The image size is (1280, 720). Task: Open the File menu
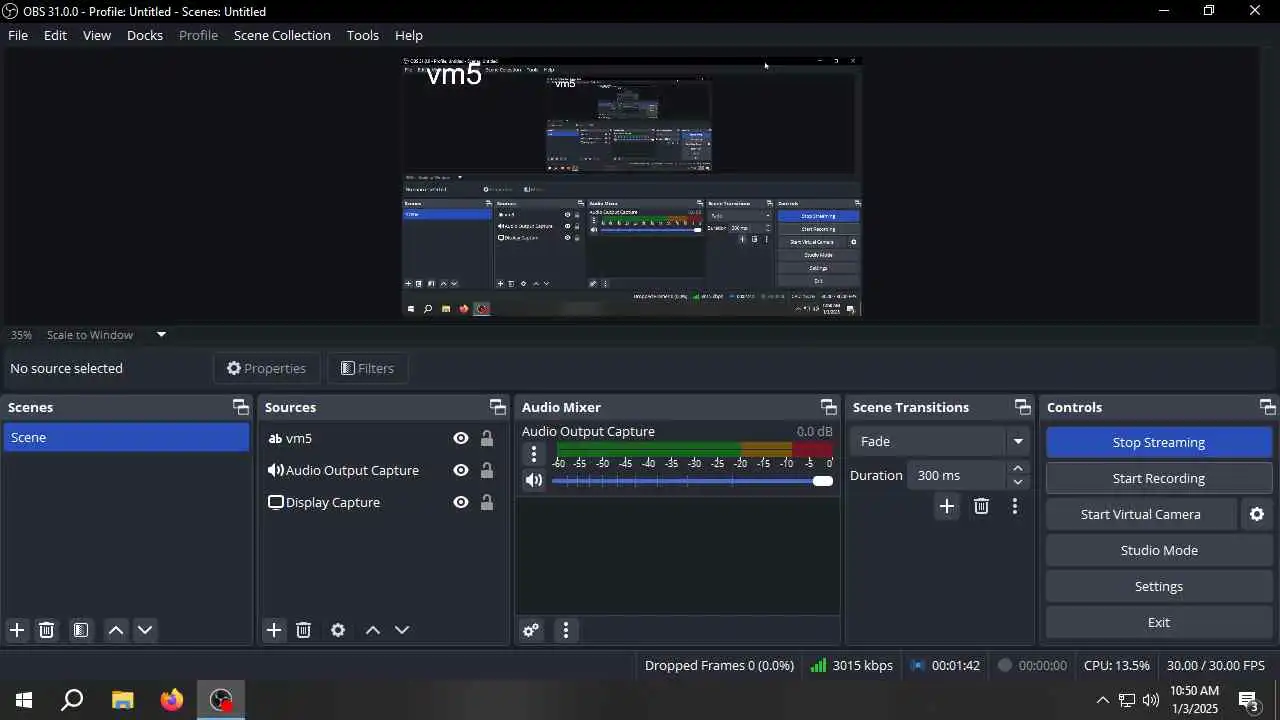18,35
